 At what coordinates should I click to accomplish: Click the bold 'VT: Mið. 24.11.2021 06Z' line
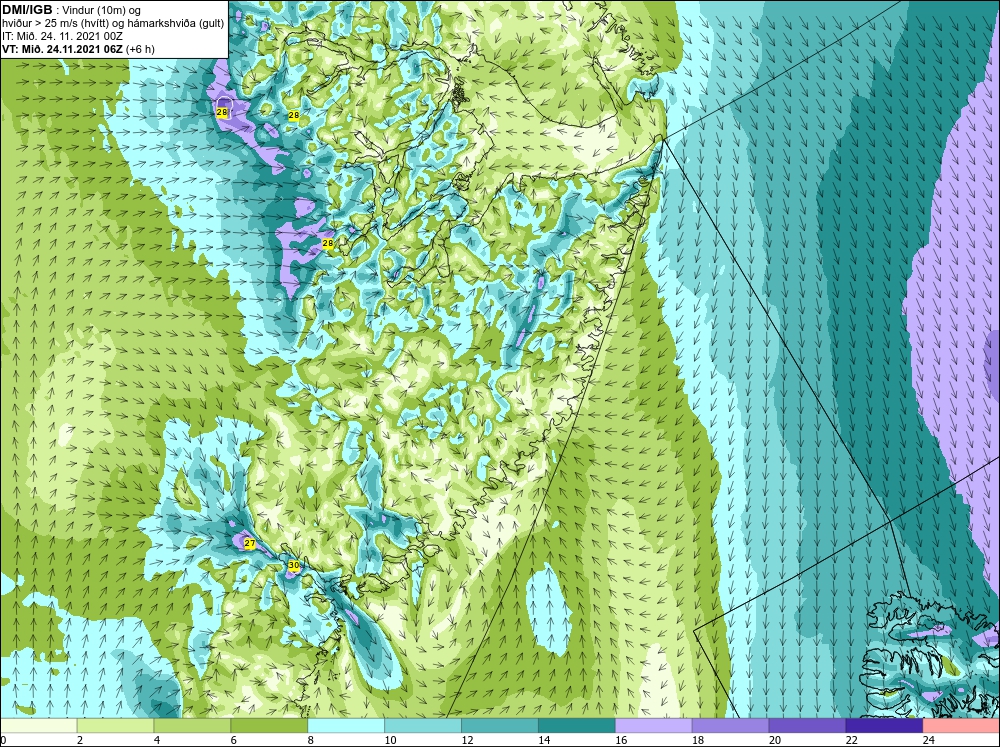[x=62, y=49]
